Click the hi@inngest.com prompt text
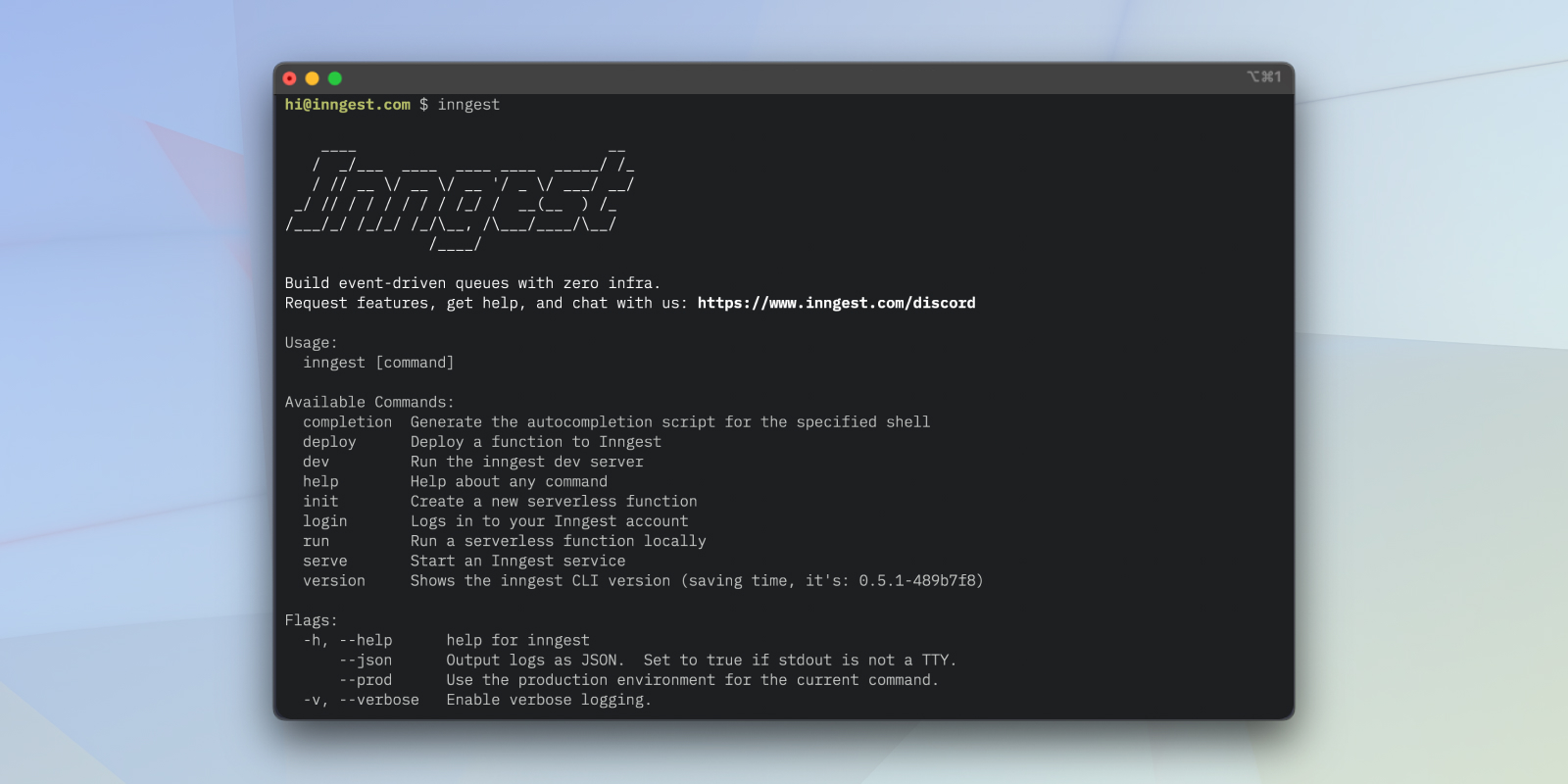The image size is (1568, 784). pyautogui.click(x=347, y=104)
